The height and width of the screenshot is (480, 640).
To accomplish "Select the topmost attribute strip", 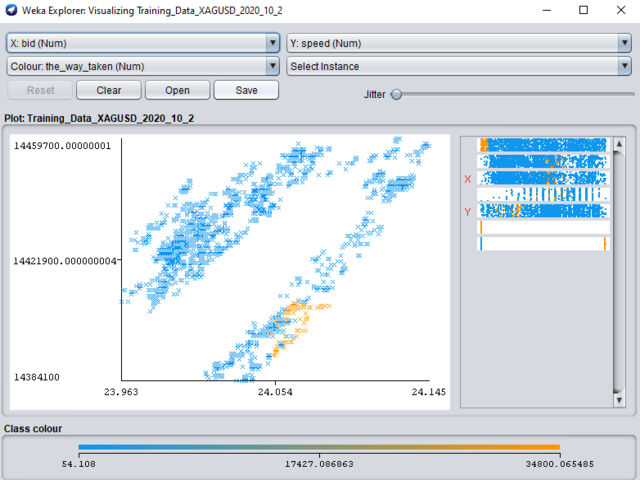I will point(544,145).
